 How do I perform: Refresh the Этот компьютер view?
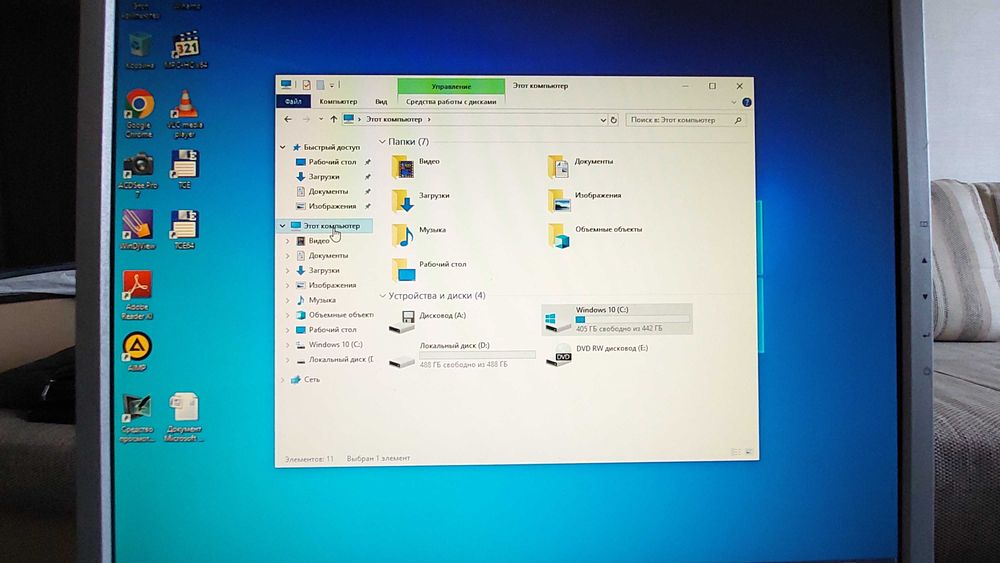[614, 120]
